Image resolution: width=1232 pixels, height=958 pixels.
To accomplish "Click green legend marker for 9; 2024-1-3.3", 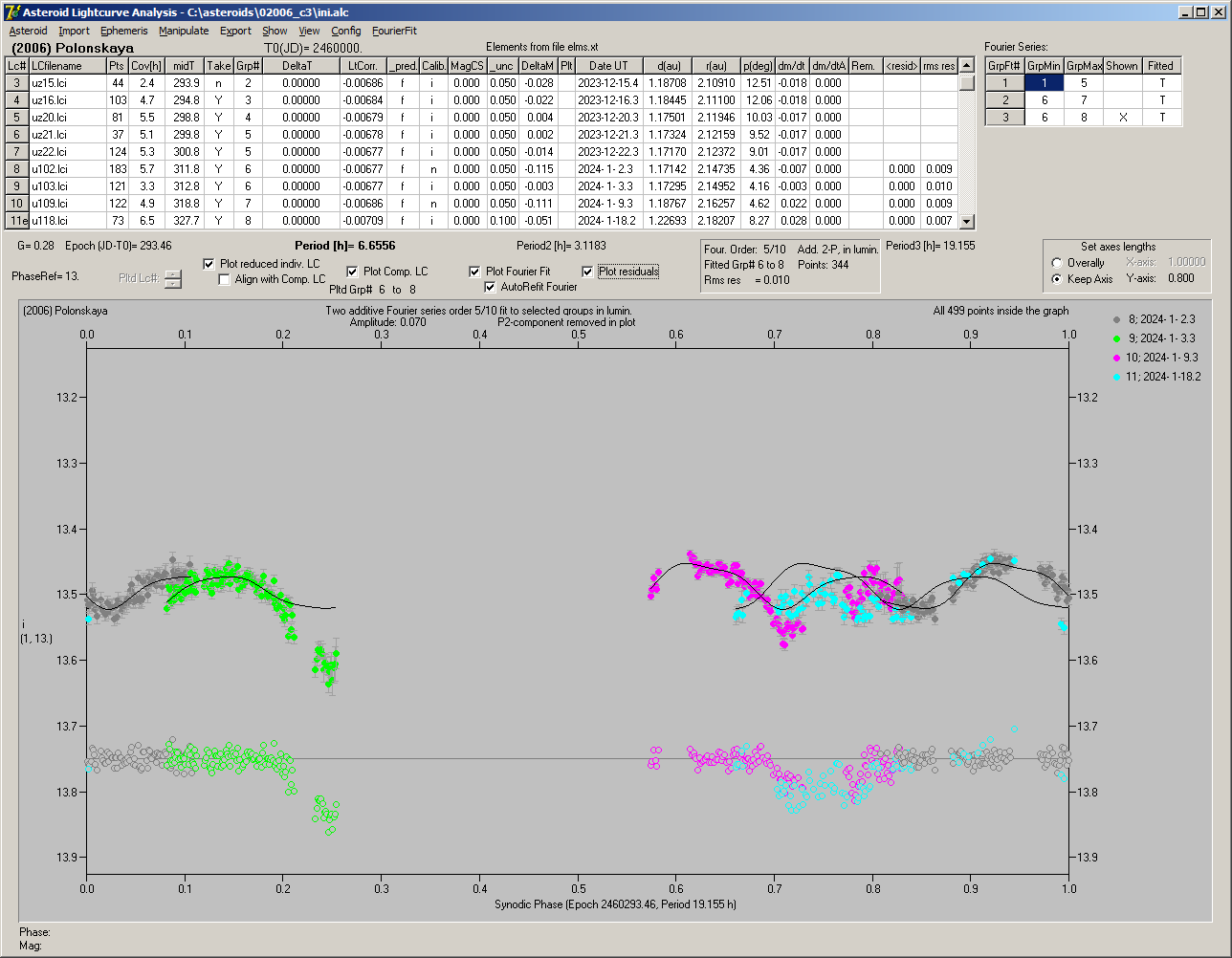I will [x=1117, y=338].
